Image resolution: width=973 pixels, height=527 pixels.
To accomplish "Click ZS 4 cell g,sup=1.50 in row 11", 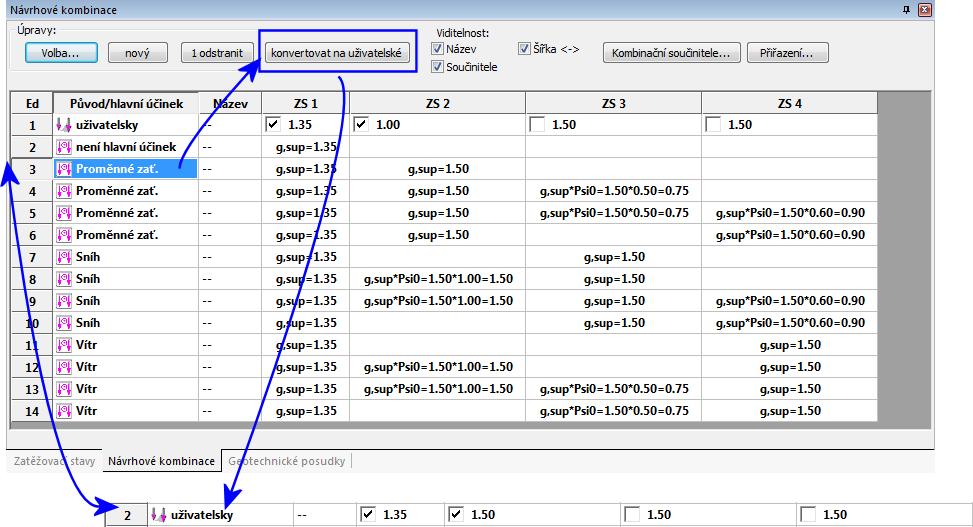I will pos(789,345).
